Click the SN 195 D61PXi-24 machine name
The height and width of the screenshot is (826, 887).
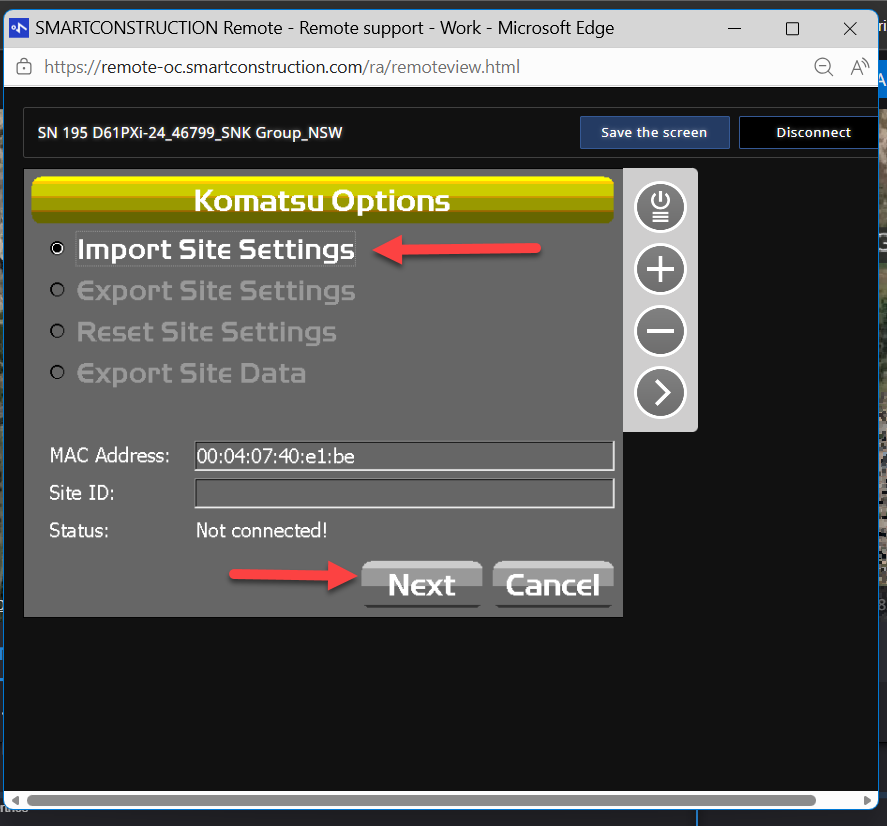(190, 133)
